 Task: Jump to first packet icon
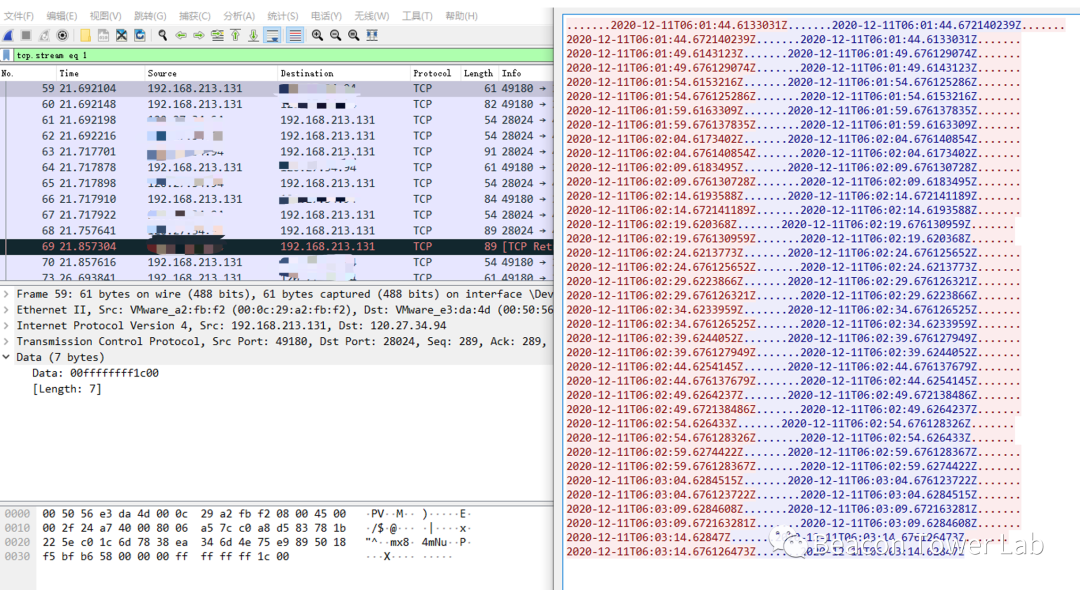pyautogui.click(x=236, y=35)
